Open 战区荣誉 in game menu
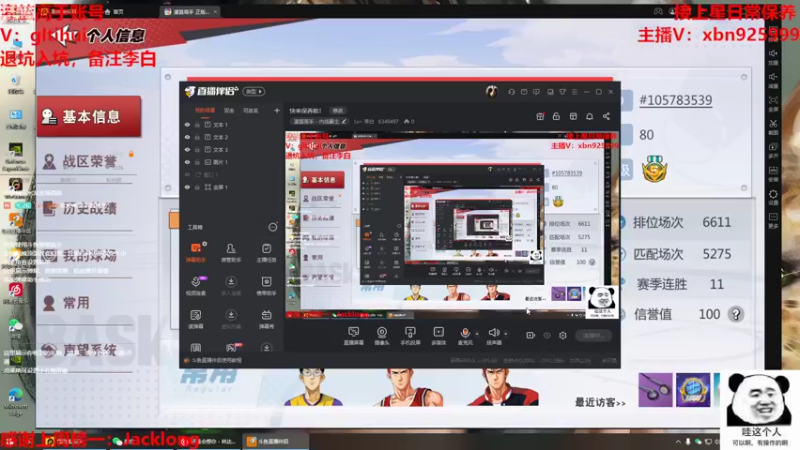Viewport: 800px width, 450px height. coord(87,162)
